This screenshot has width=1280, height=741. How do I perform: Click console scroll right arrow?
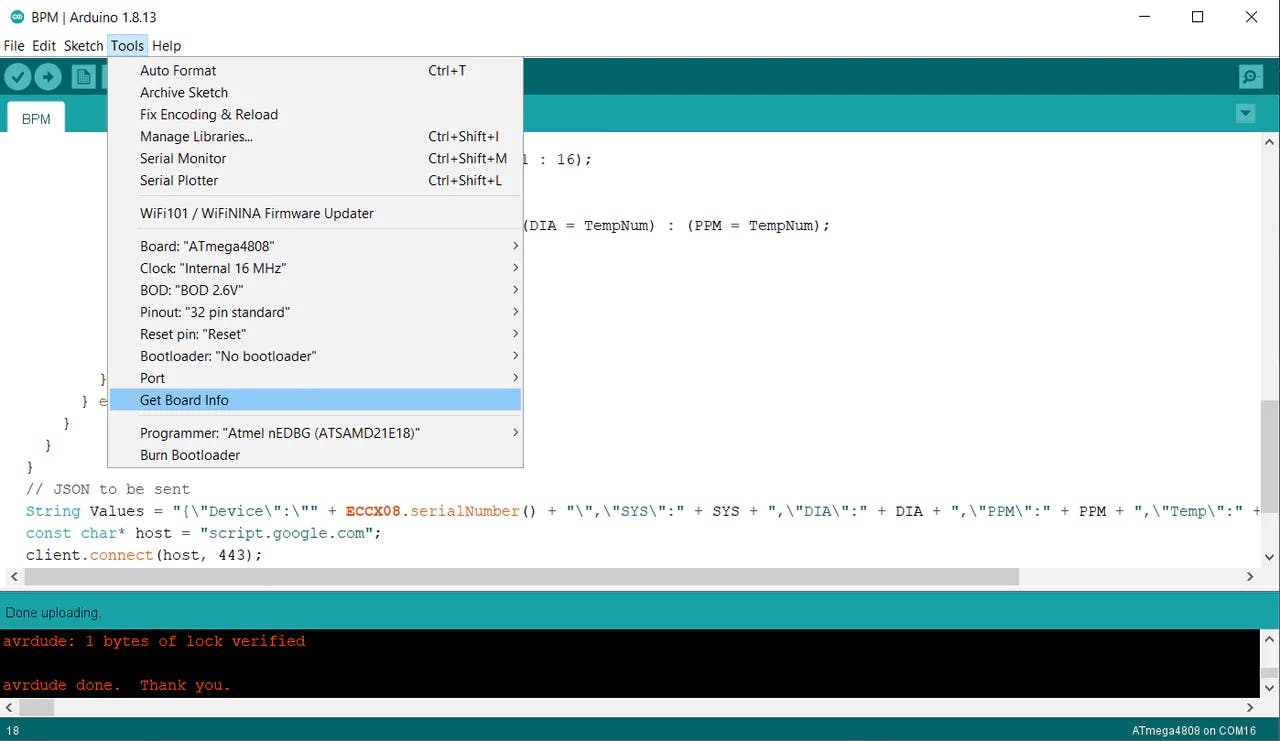click(1250, 707)
